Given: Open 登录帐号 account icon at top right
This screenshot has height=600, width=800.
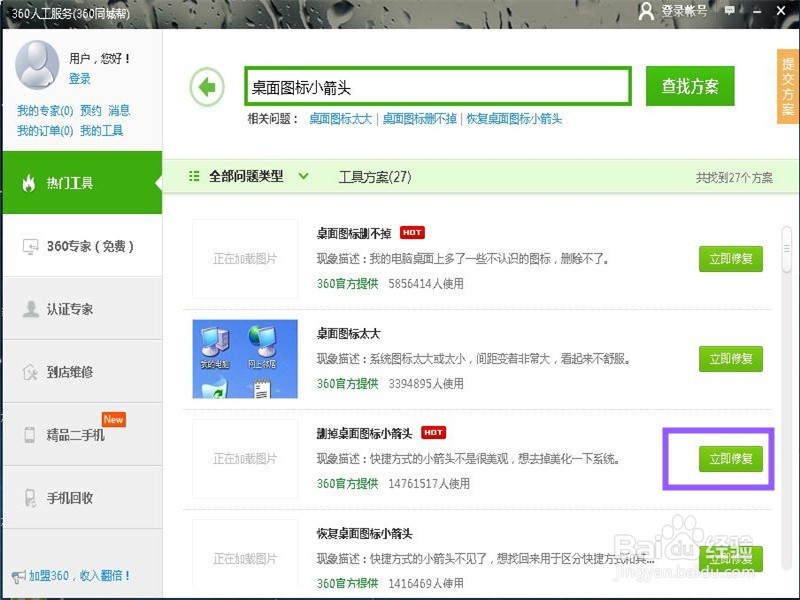Looking at the screenshot, I should pos(647,12).
